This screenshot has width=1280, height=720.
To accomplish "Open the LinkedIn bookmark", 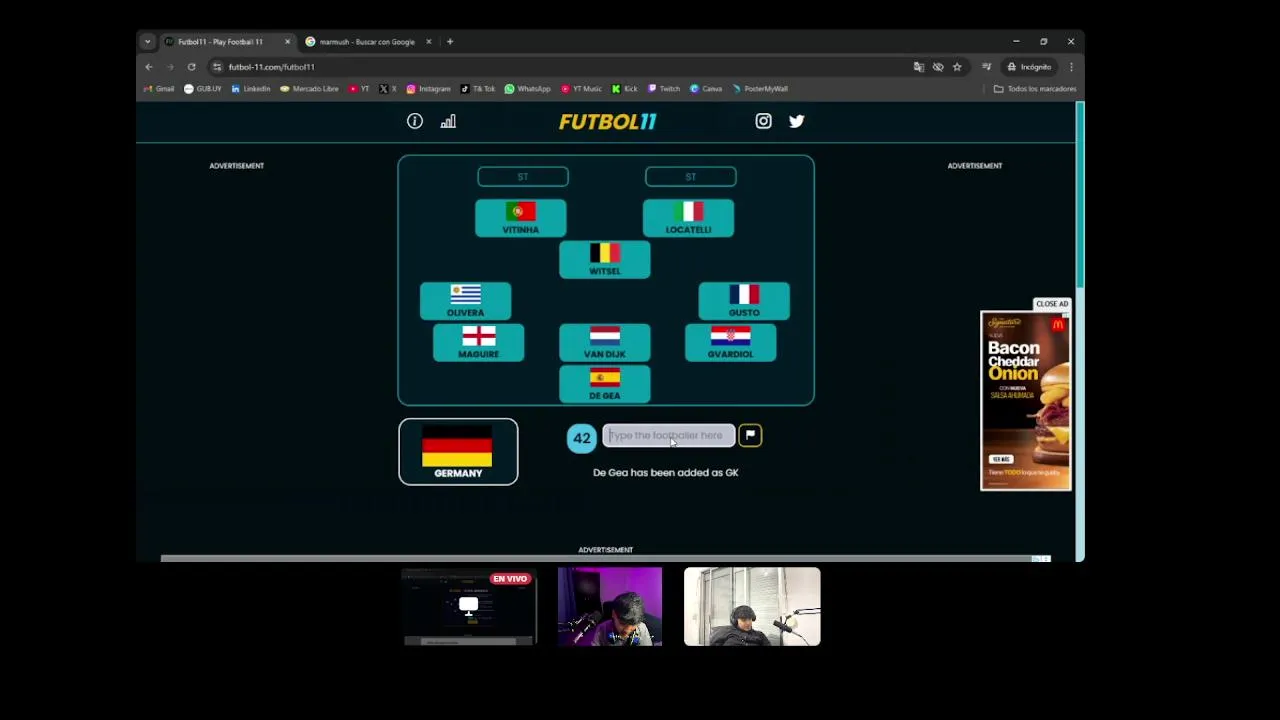I will [x=250, y=89].
